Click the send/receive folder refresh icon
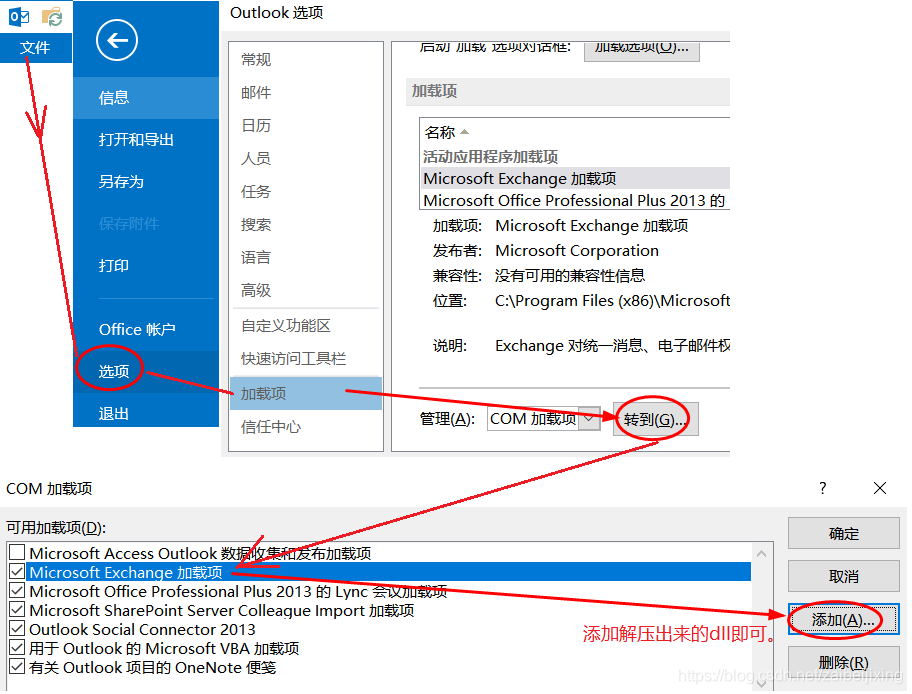912x694 pixels. [x=52, y=16]
